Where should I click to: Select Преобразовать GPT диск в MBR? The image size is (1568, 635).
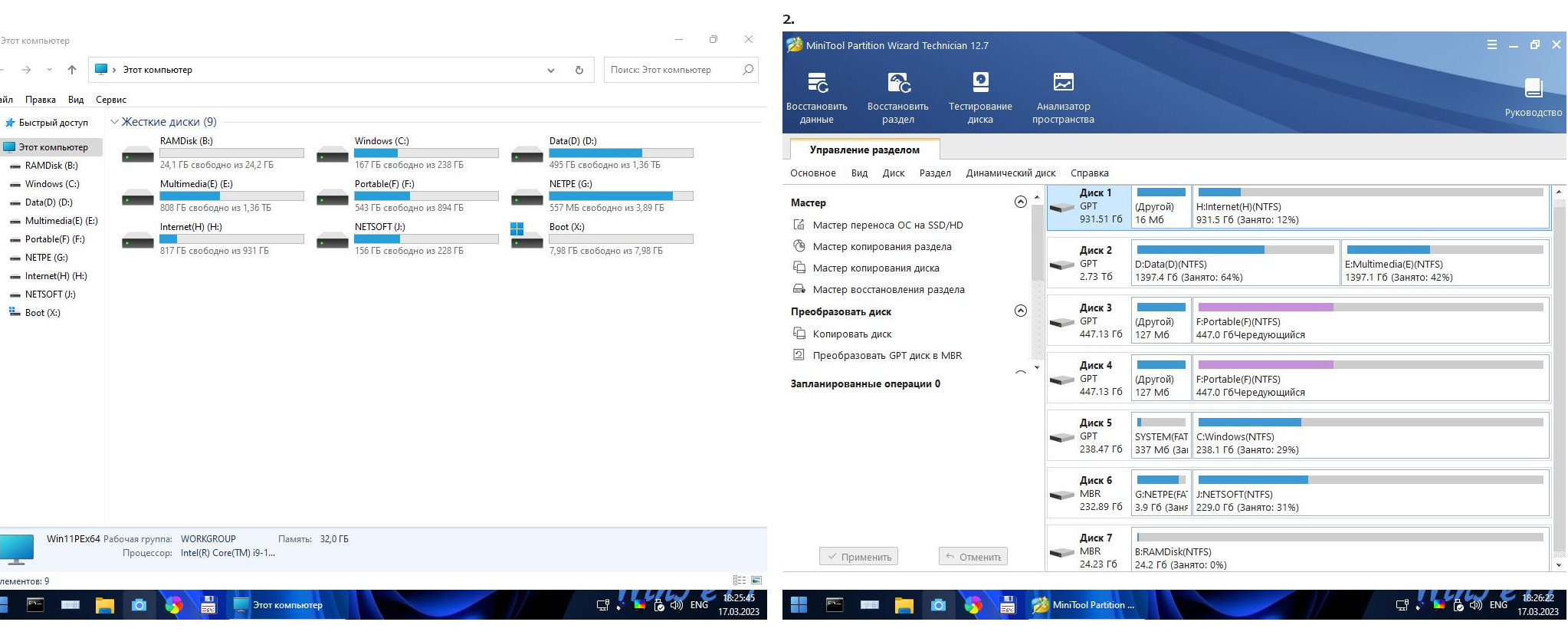coord(887,355)
